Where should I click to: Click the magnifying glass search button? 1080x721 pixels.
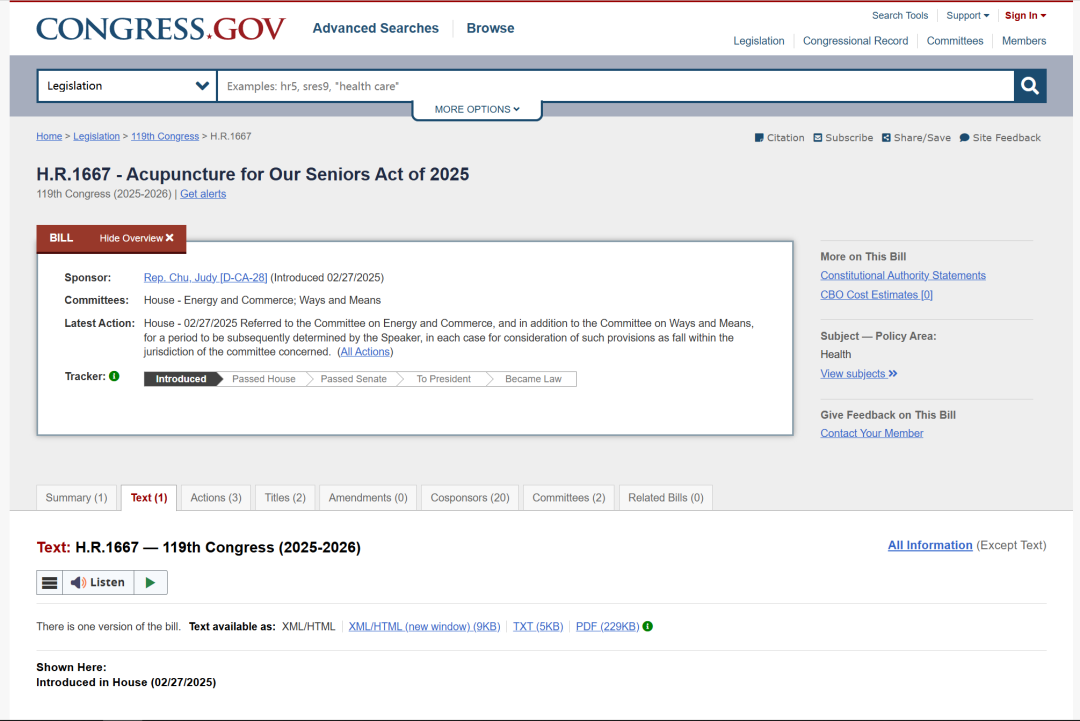pos(1030,86)
